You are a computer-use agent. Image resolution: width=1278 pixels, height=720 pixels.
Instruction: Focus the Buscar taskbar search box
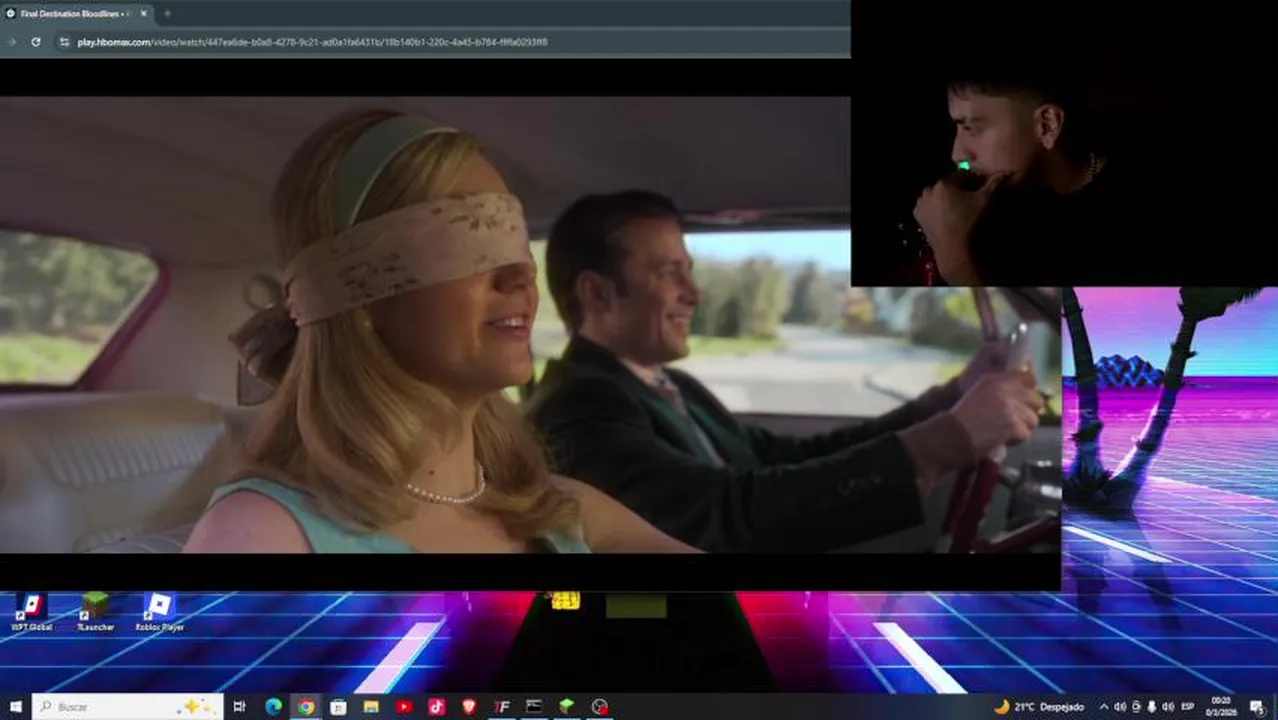(x=128, y=706)
